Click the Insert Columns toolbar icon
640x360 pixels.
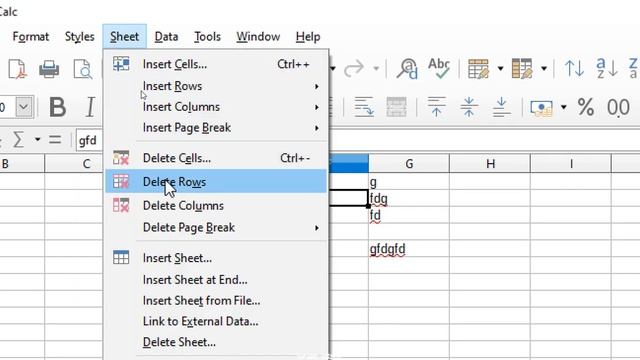[x=522, y=68]
